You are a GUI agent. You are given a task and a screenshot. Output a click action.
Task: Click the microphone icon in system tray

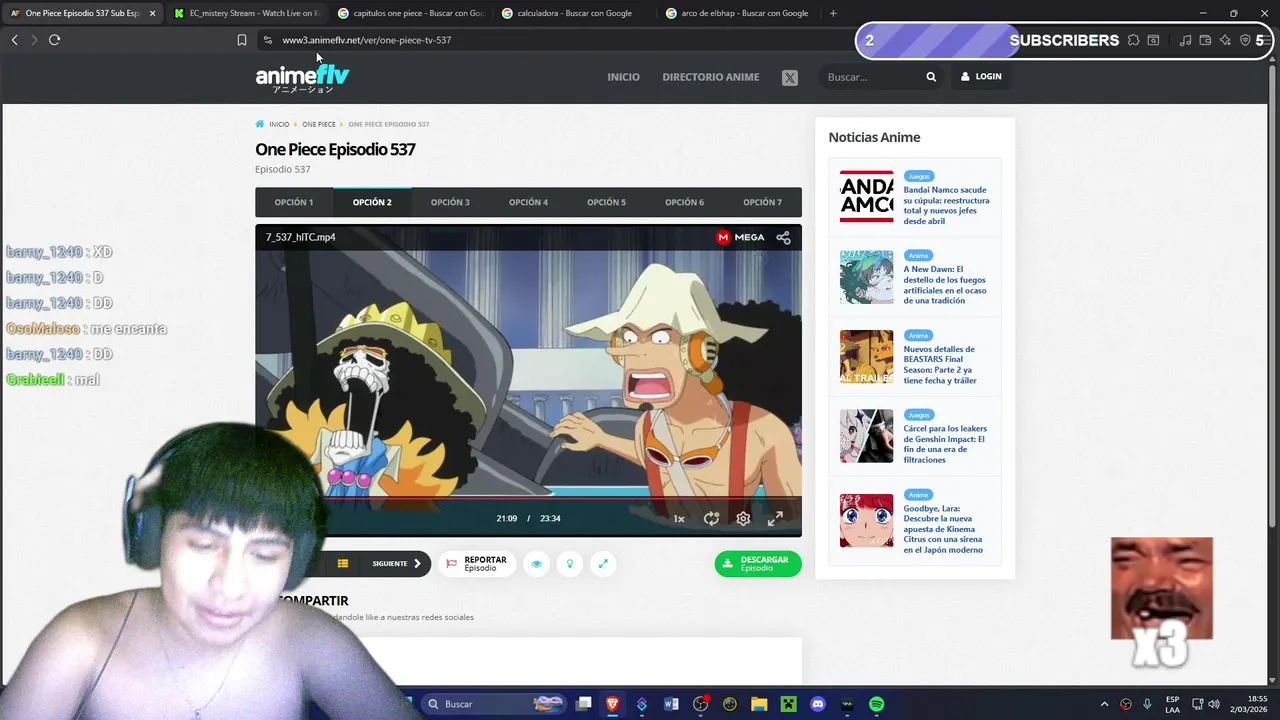pyautogui.click(x=1147, y=704)
